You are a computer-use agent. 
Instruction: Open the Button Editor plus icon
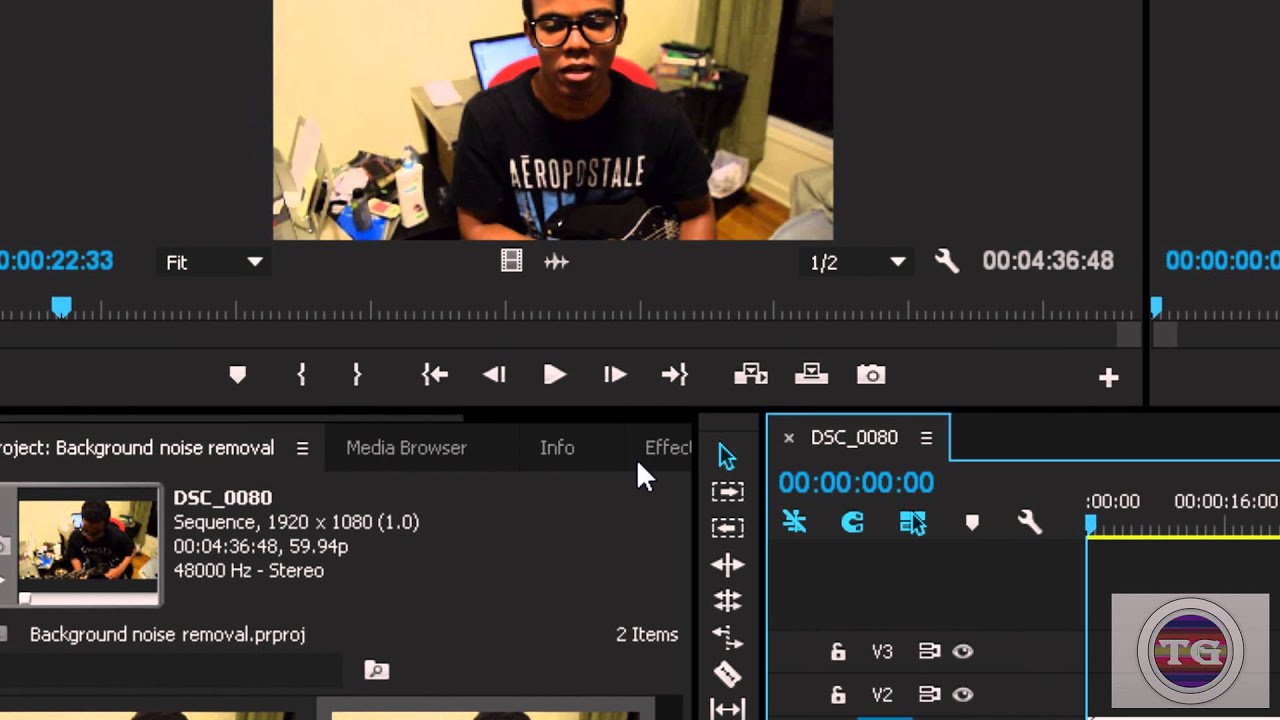click(x=1108, y=377)
